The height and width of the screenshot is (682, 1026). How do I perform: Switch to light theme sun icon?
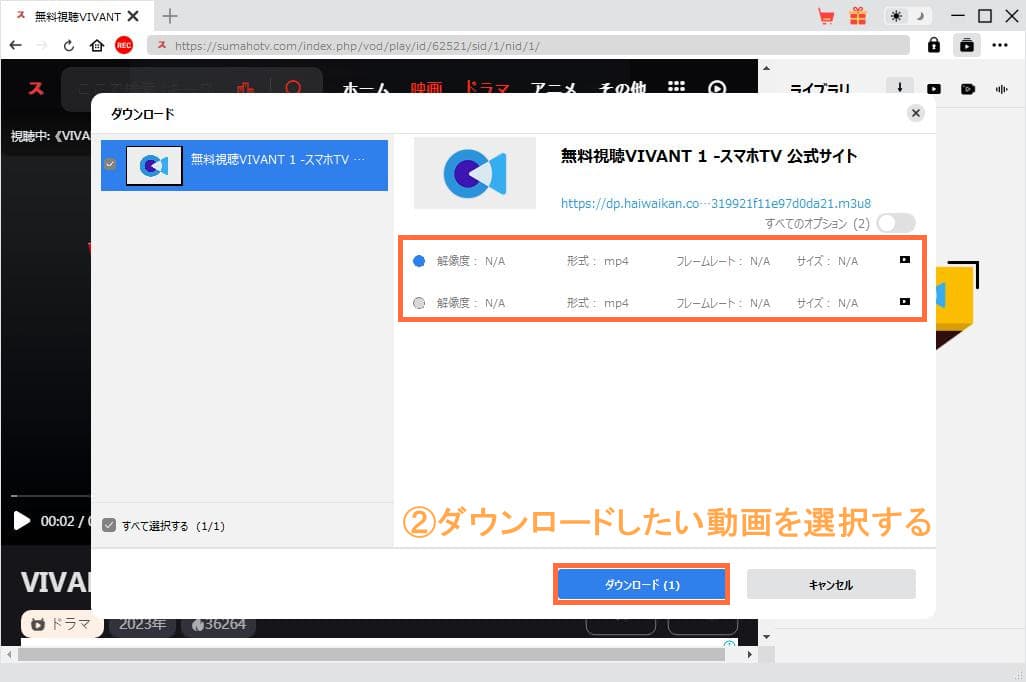896,16
